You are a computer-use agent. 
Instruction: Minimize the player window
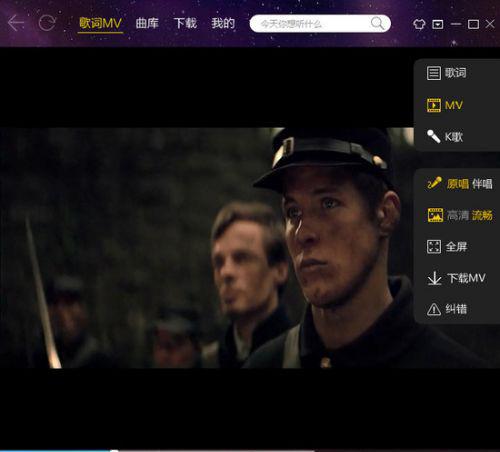coord(456,24)
